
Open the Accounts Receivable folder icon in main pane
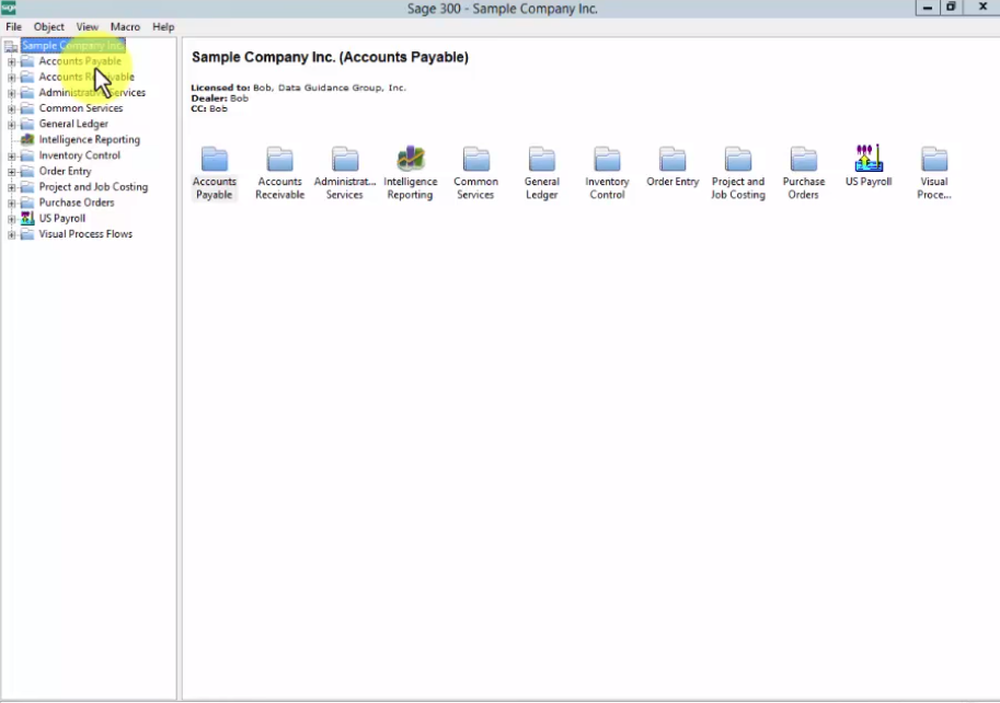280,159
